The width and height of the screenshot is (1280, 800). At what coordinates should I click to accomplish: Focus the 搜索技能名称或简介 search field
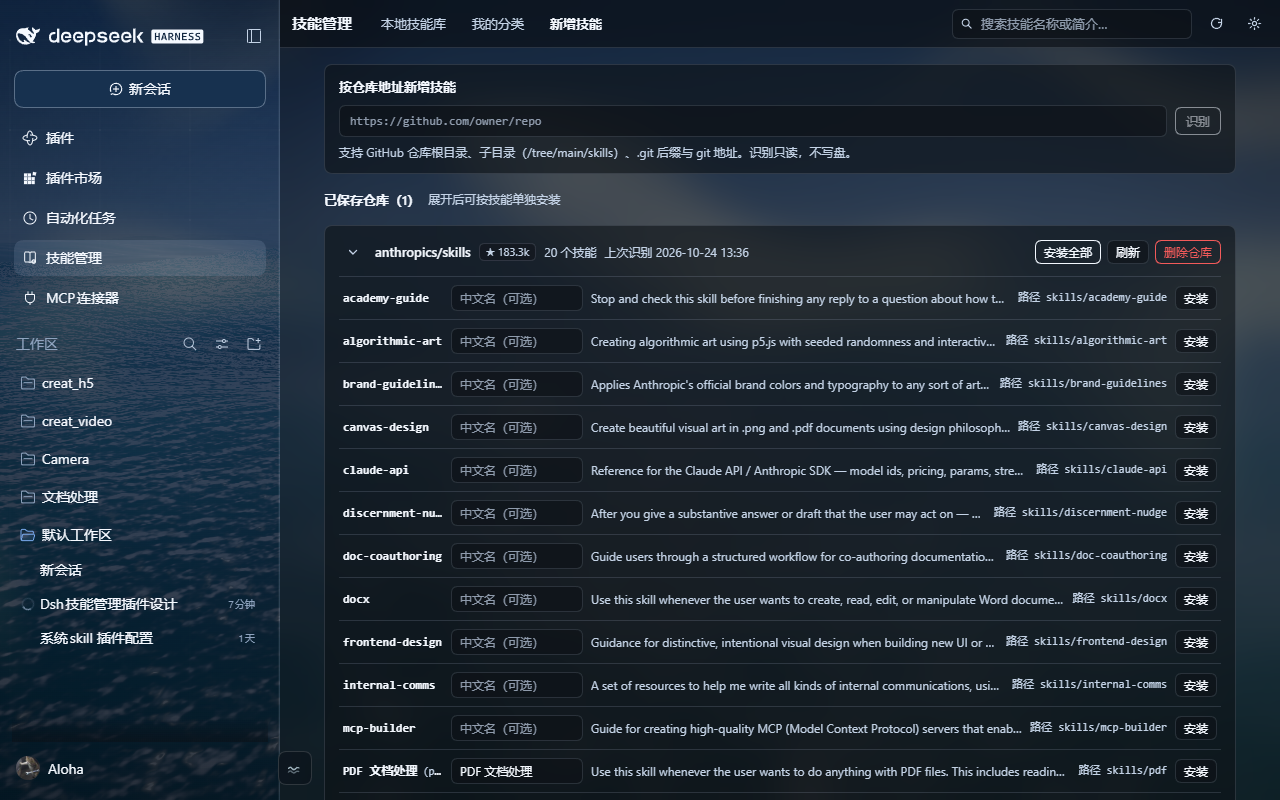tap(1072, 24)
